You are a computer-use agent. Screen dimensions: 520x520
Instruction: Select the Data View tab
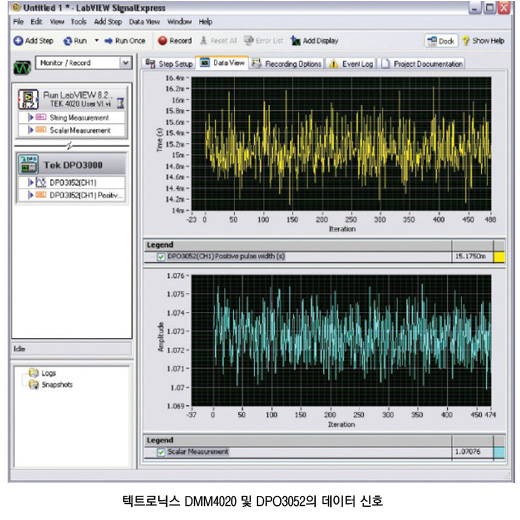[x=222, y=63]
